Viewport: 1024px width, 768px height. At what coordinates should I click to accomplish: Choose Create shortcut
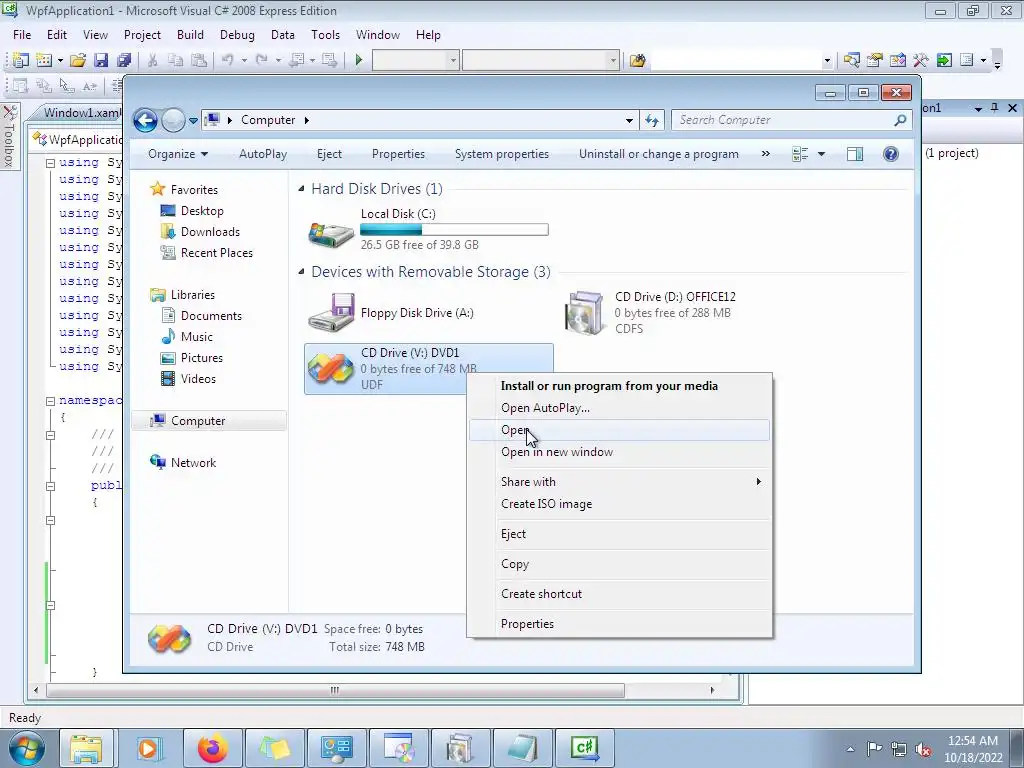pyautogui.click(x=619, y=594)
